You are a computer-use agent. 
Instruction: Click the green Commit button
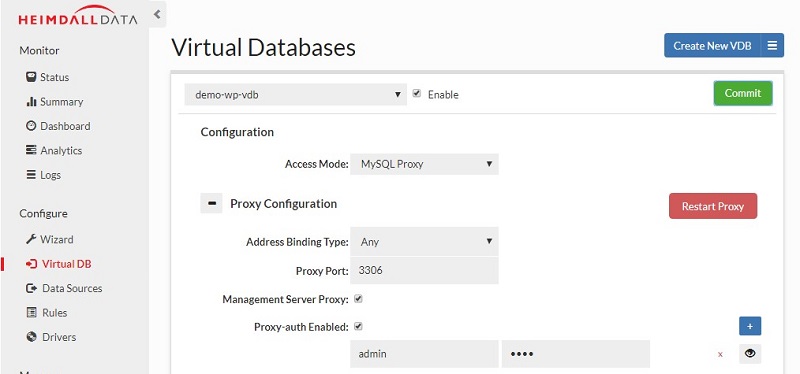click(743, 93)
